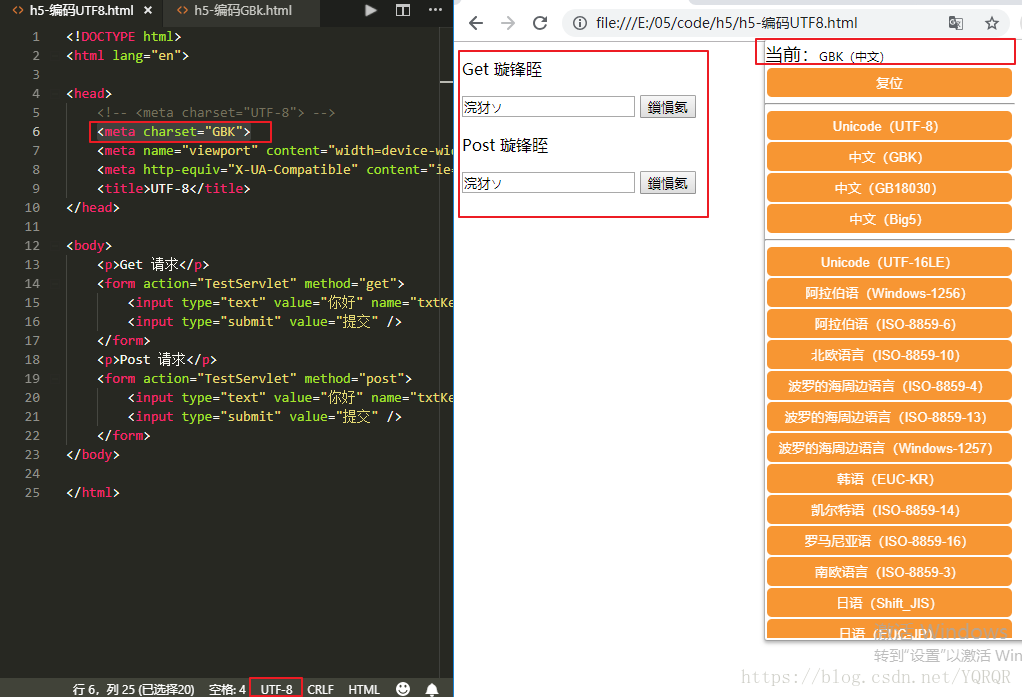
Task: Select Unicode (UTF-8) encoding
Action: coord(889,126)
